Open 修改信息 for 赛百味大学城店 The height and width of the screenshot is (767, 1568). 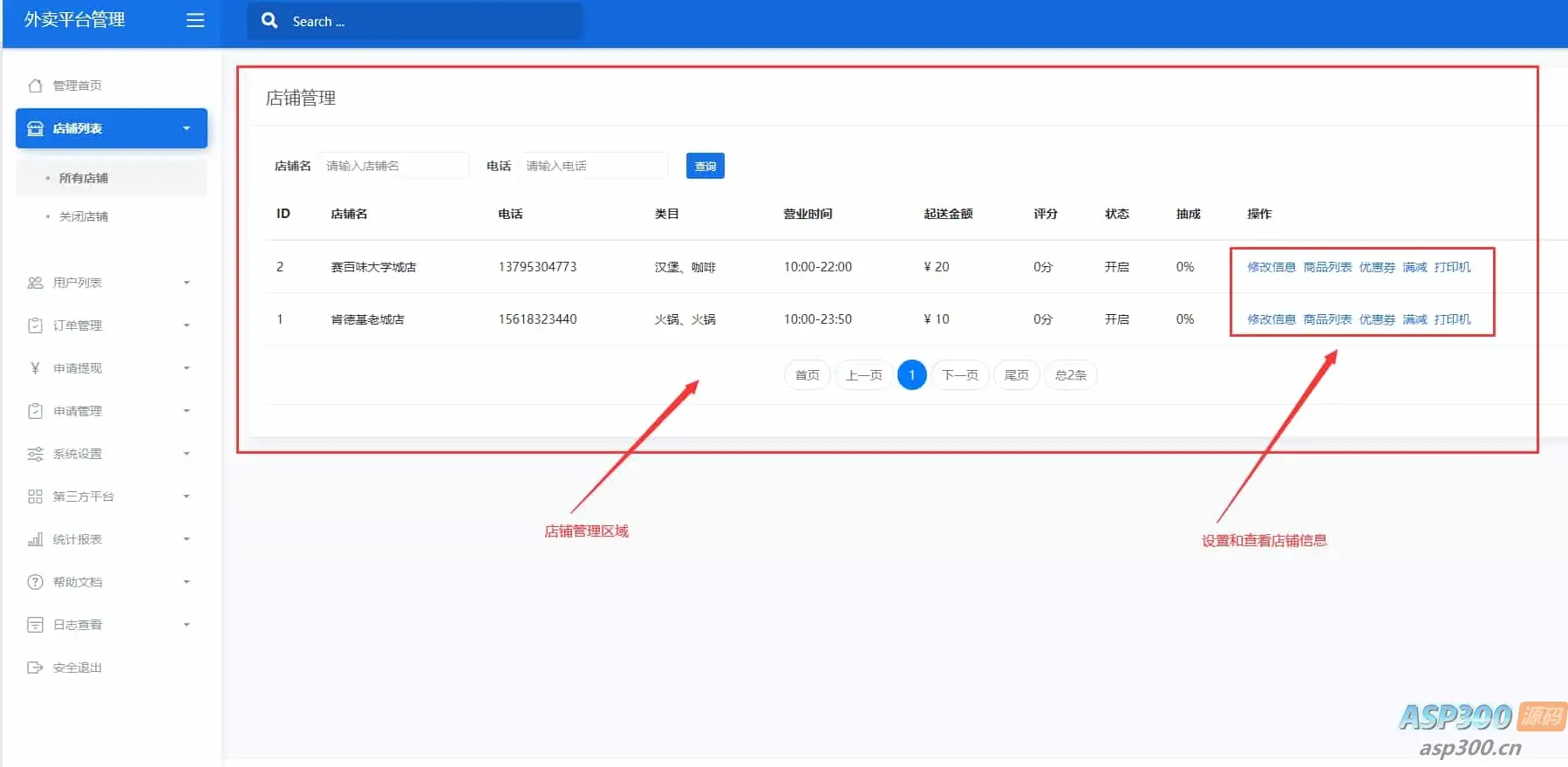[x=1271, y=267]
